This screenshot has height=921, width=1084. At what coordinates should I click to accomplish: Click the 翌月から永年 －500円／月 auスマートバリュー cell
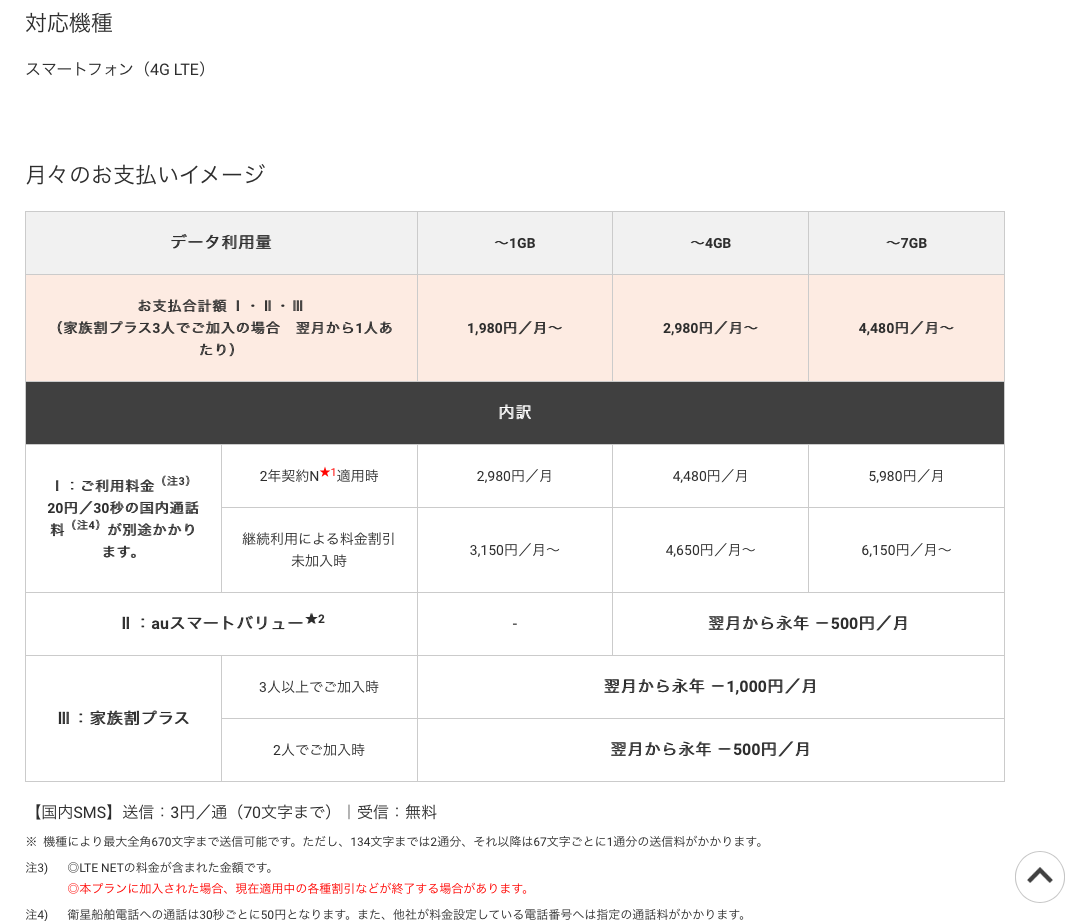pos(808,624)
